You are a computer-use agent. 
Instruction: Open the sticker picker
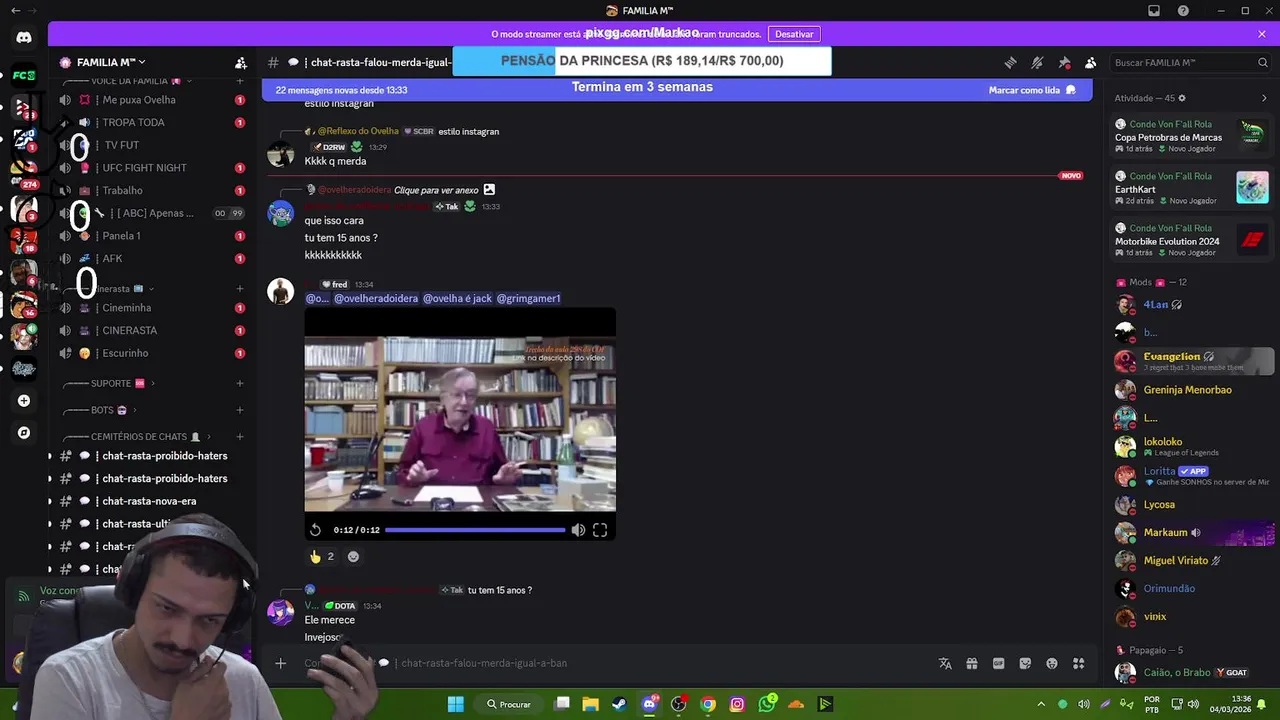tap(1025, 663)
